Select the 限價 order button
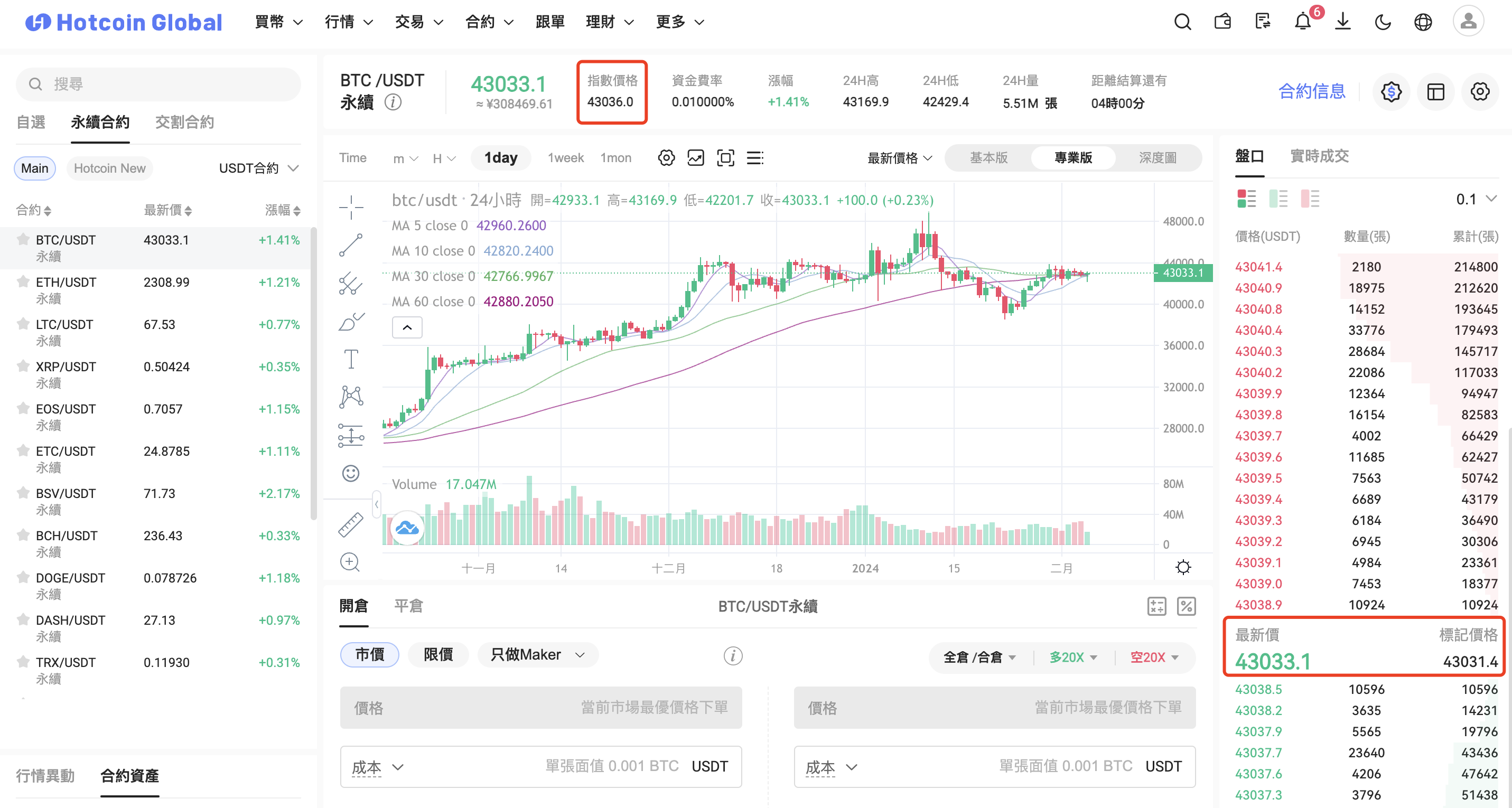The height and width of the screenshot is (808, 1512). pyautogui.click(x=438, y=654)
